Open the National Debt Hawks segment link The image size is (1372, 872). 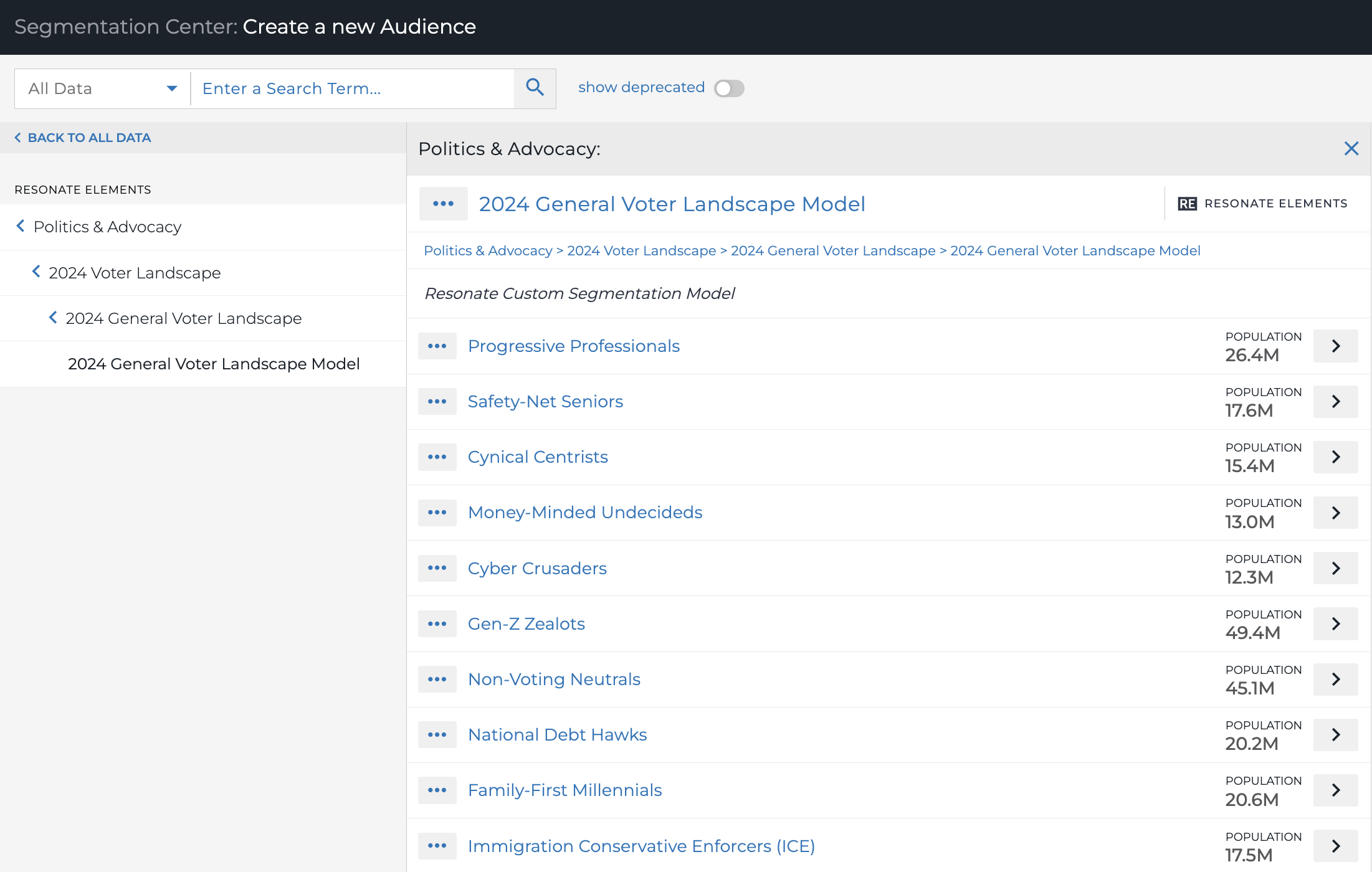pos(558,734)
